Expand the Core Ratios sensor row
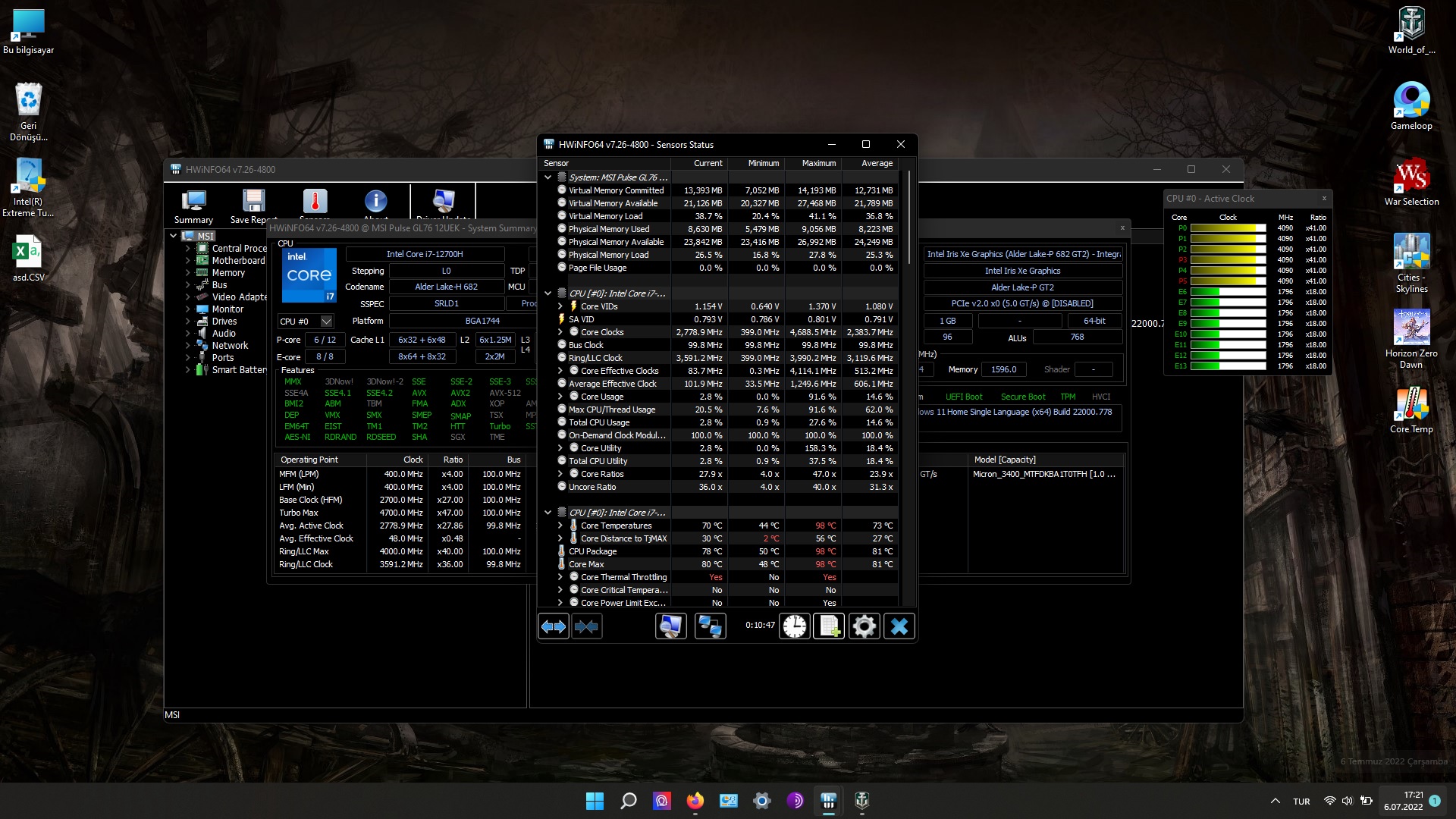Image resolution: width=1456 pixels, height=819 pixels. [560, 474]
